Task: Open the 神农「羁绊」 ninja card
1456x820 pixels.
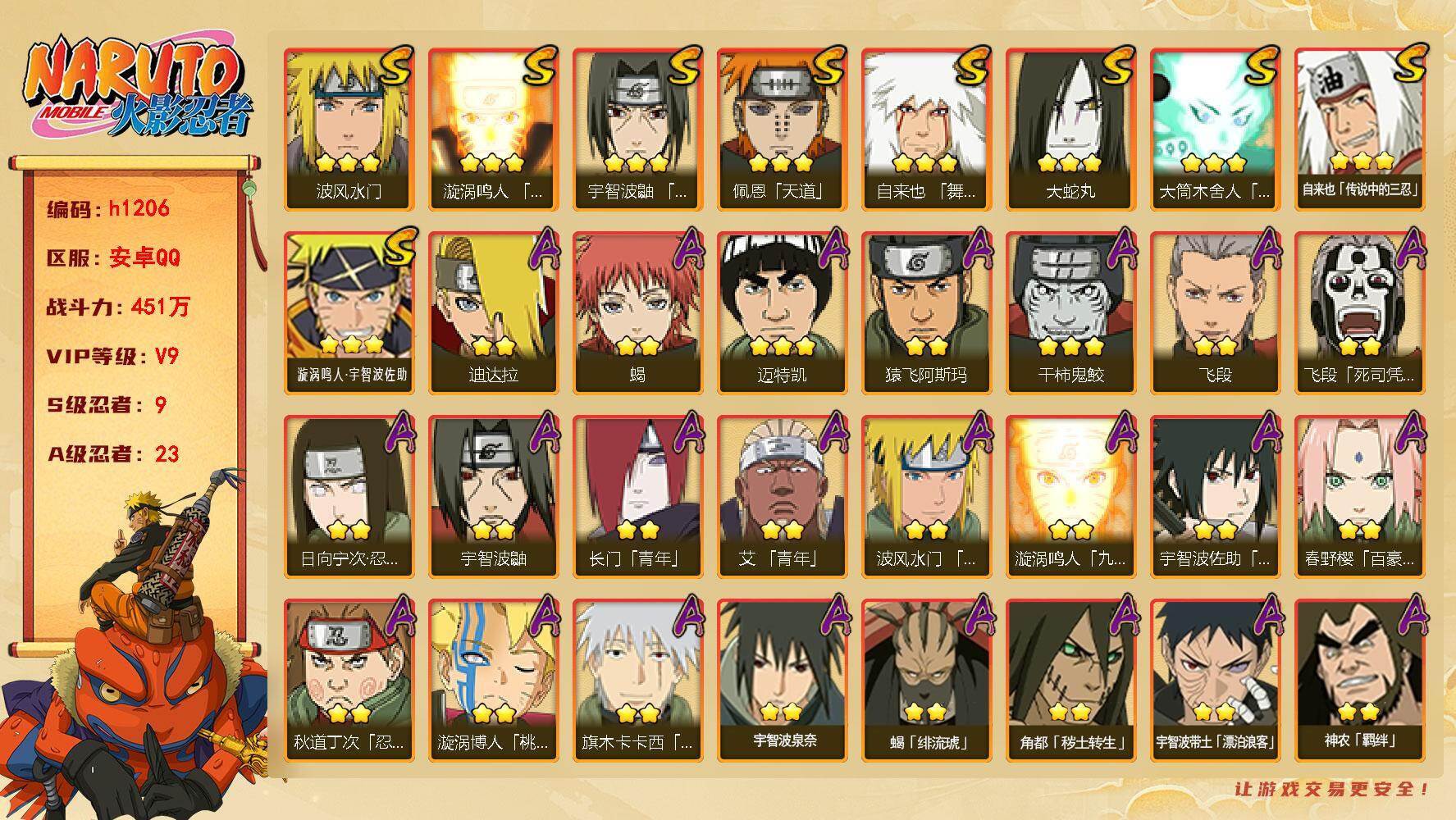Action: pyautogui.click(x=1360, y=681)
